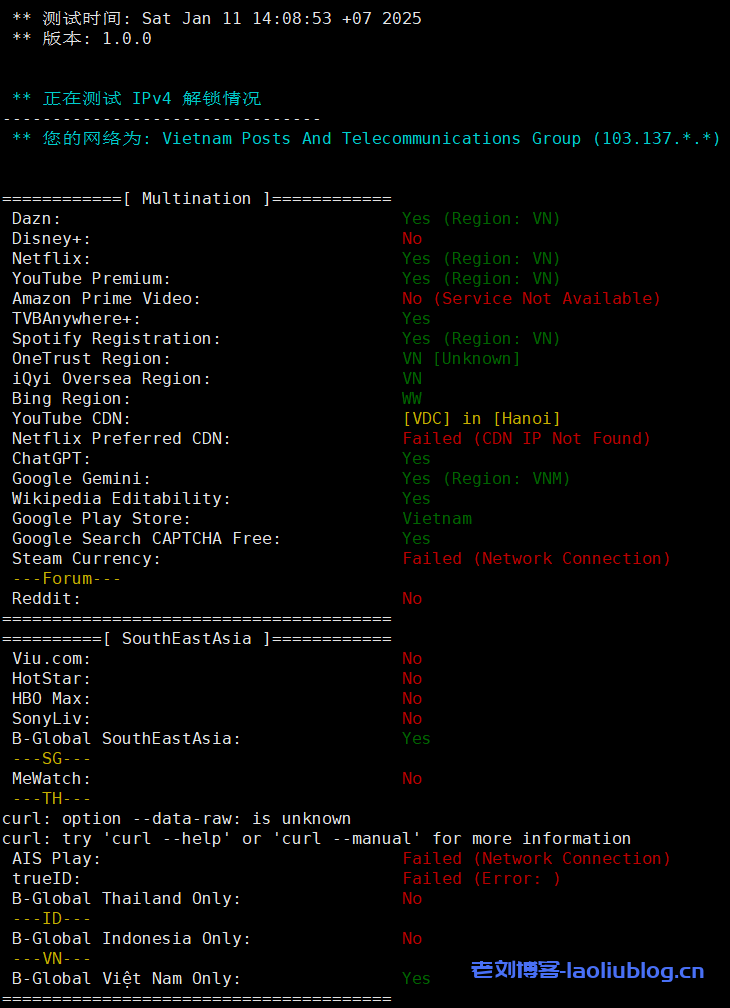Click the Multination section header
The width and height of the screenshot is (730, 1008).
coord(196,199)
